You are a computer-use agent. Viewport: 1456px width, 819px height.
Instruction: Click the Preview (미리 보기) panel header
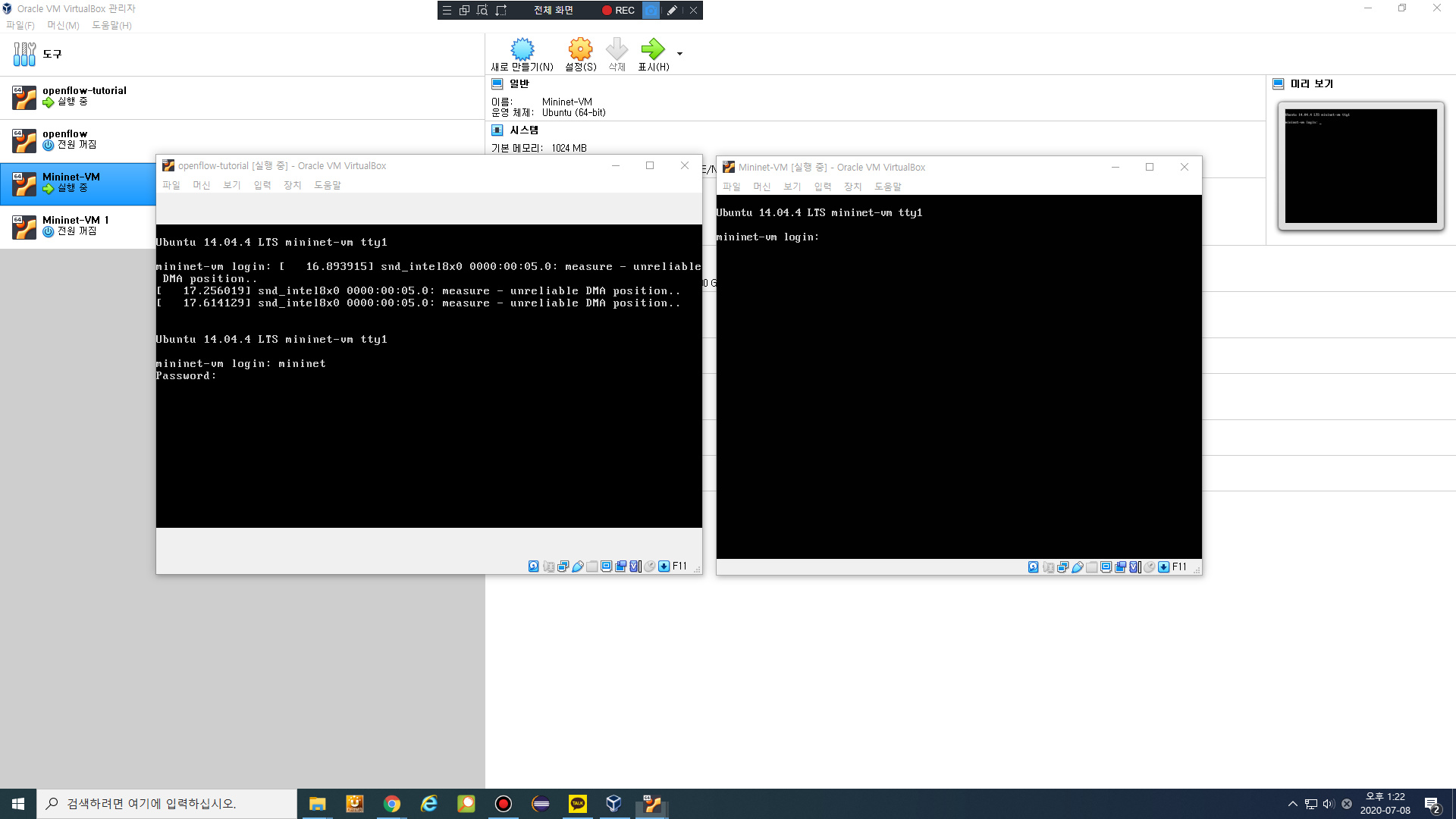pos(1311,84)
